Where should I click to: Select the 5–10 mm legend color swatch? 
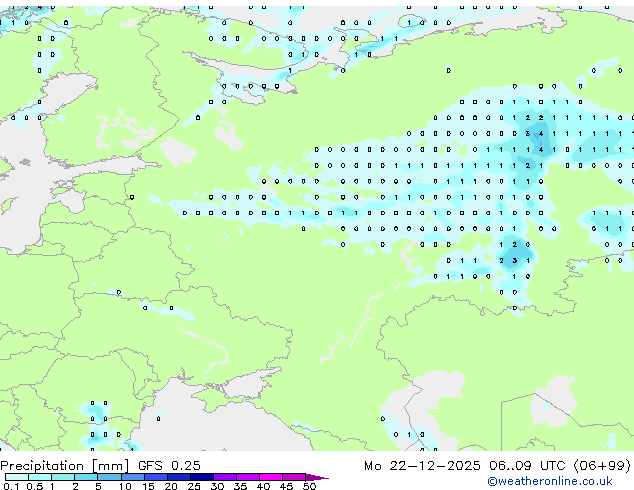[x=109, y=477]
